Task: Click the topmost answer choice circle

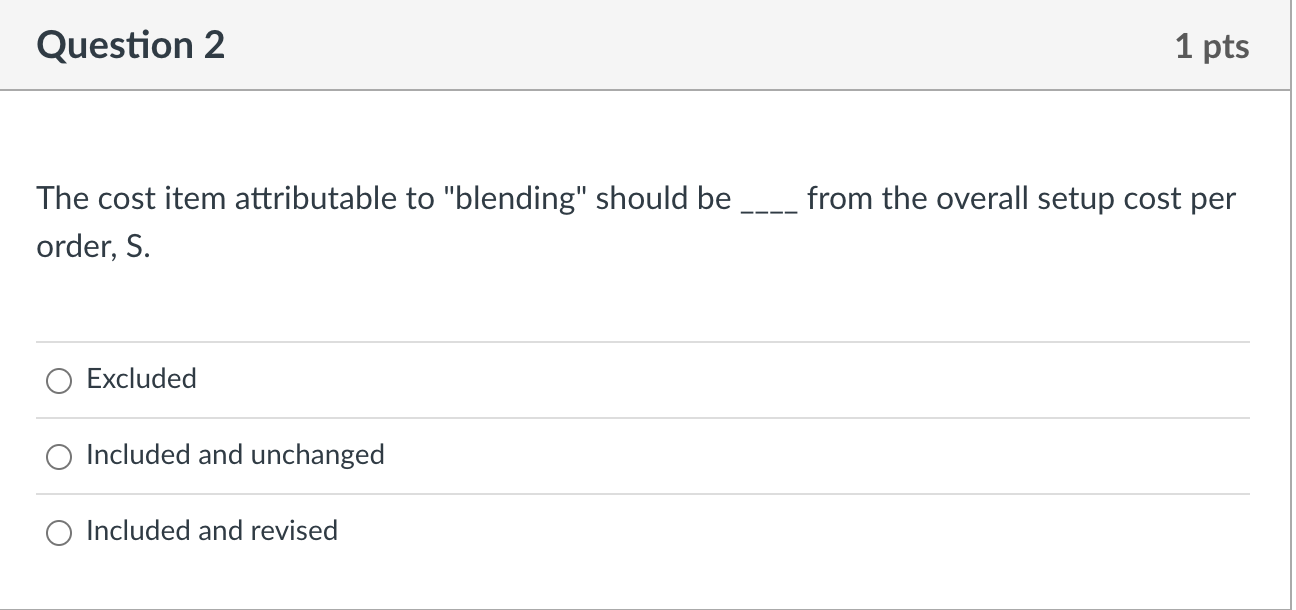Action: (x=58, y=379)
